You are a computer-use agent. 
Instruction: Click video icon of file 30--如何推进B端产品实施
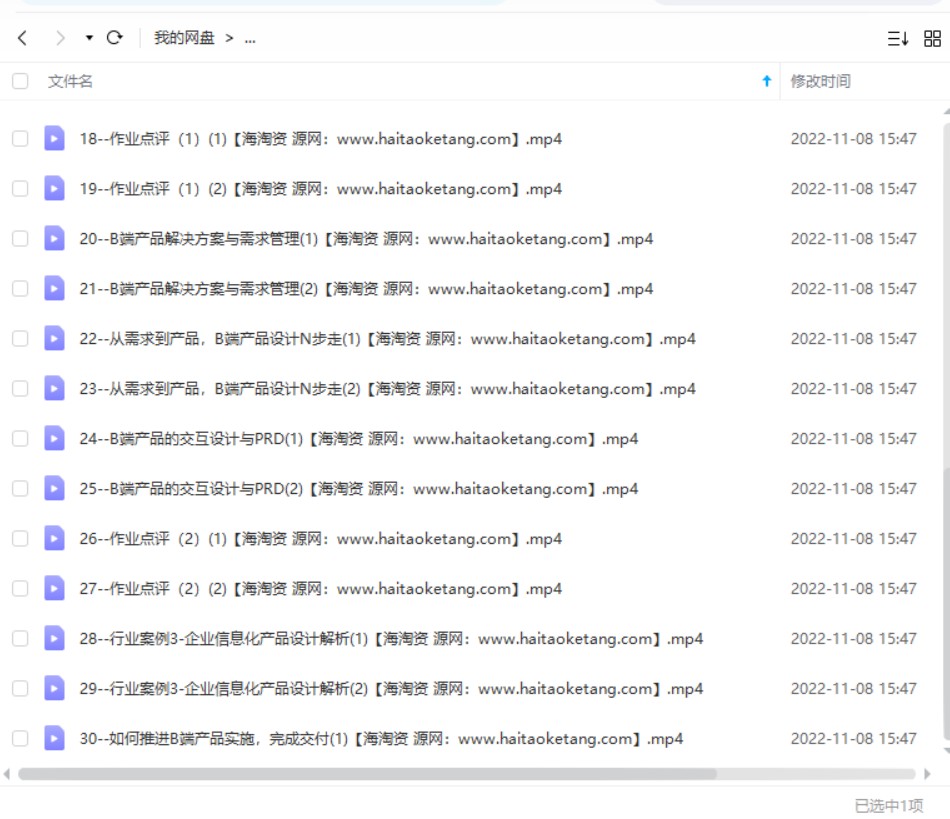[54, 738]
